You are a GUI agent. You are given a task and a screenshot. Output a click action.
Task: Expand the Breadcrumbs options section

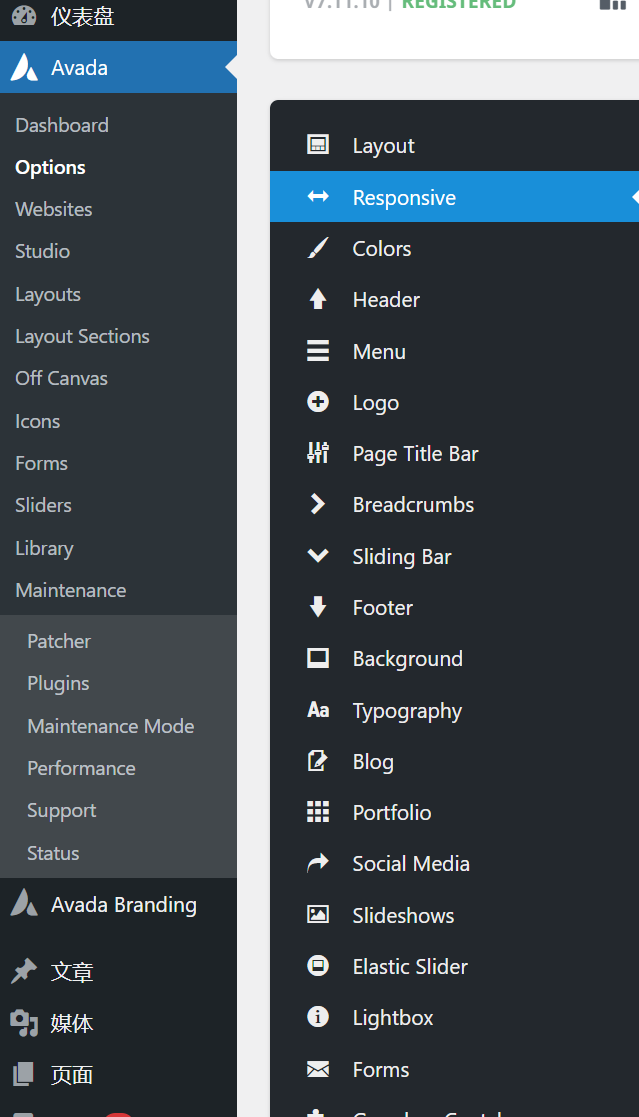coord(413,505)
